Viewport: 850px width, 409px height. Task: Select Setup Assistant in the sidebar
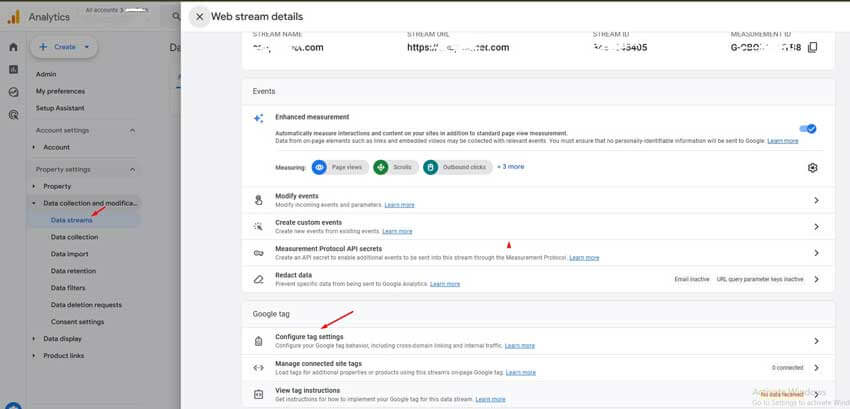click(60, 108)
